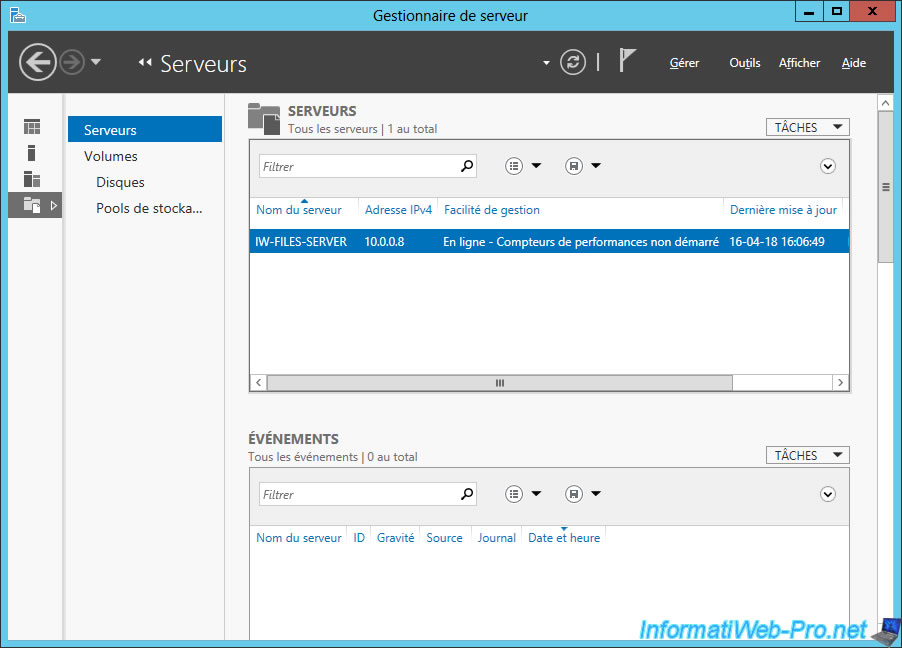Image resolution: width=902 pixels, height=648 pixels.
Task: Expand the File Services flyout arrow
Action: (53, 205)
